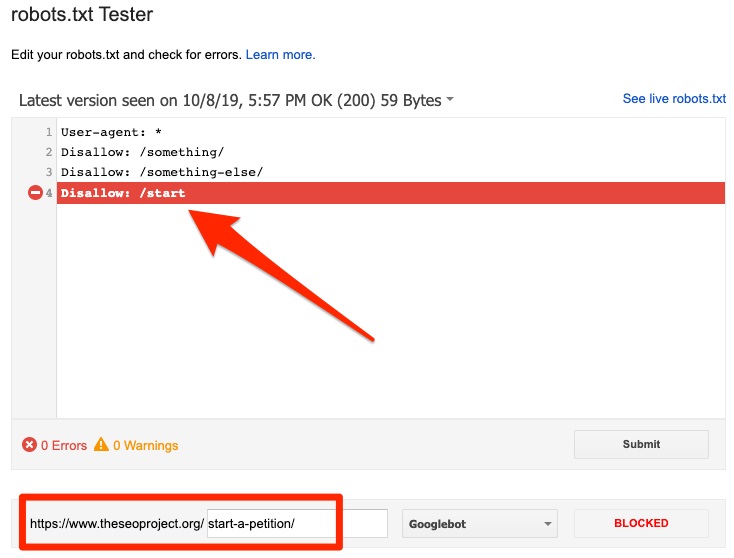Click the red BLOCKED test button
The width and height of the screenshot is (734, 558).
coord(641,523)
